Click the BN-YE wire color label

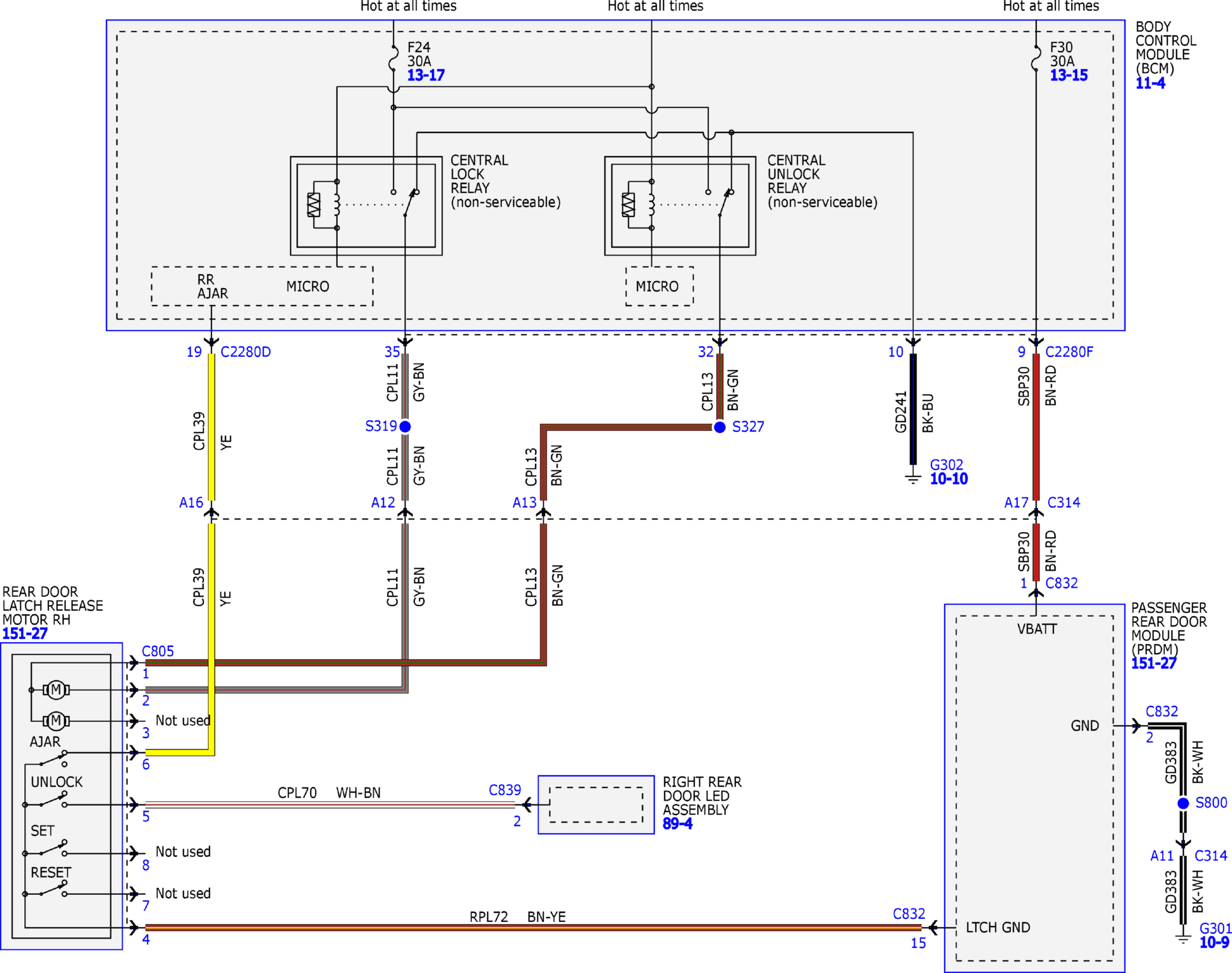pyautogui.click(x=547, y=917)
